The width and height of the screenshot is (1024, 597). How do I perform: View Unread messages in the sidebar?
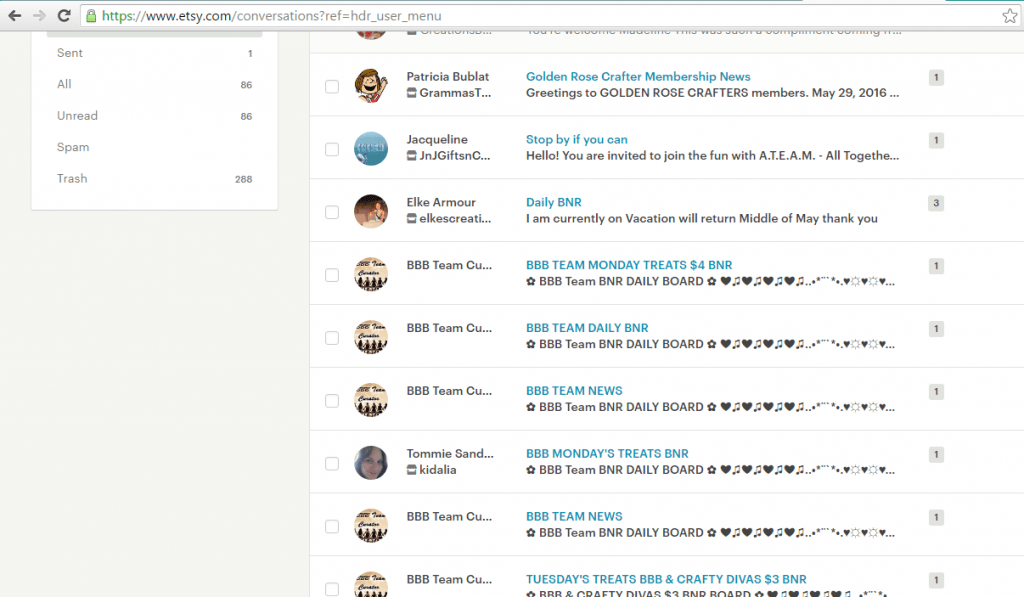click(x=77, y=115)
